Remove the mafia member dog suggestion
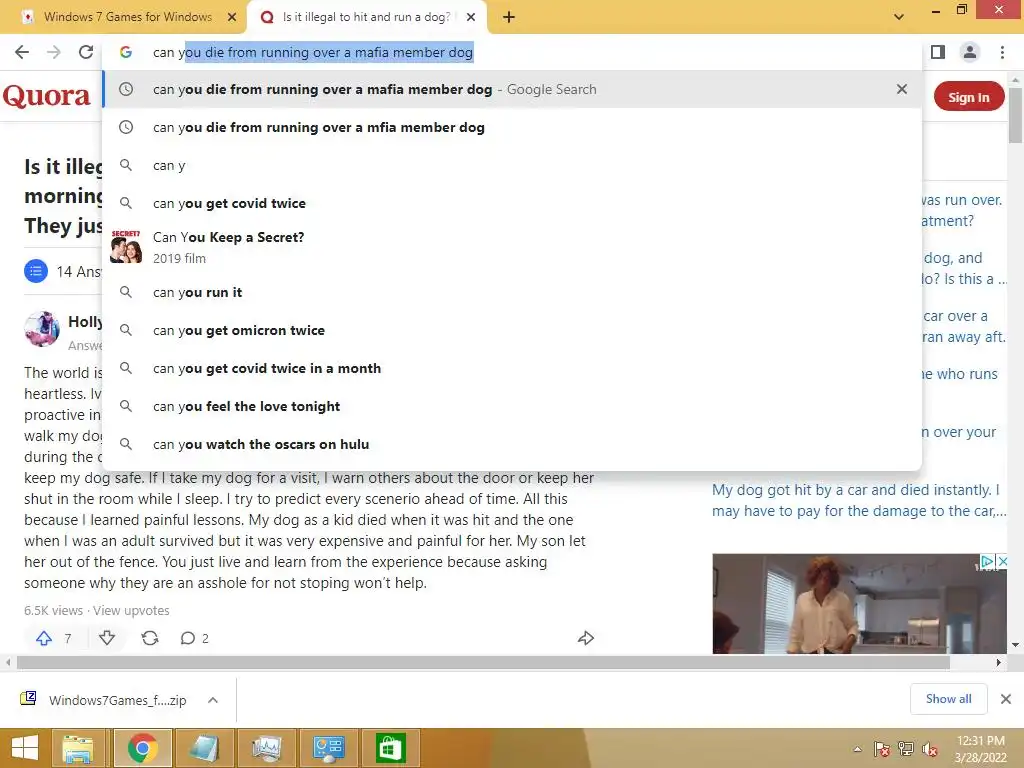Screen dimensions: 1024x768 [x=902, y=89]
